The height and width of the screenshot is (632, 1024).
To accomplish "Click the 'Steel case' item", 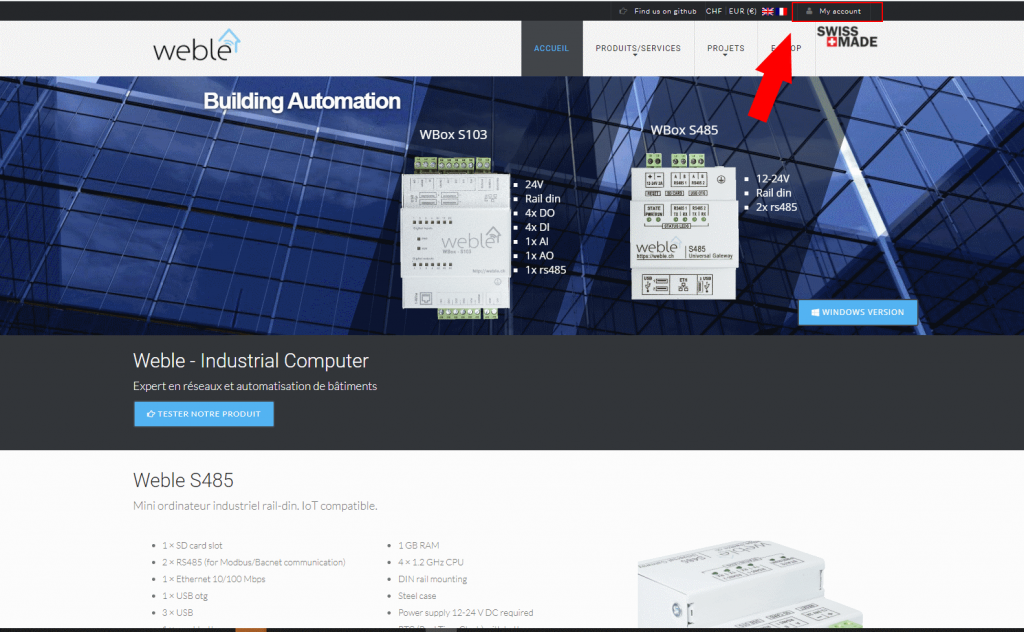I will 417,595.
